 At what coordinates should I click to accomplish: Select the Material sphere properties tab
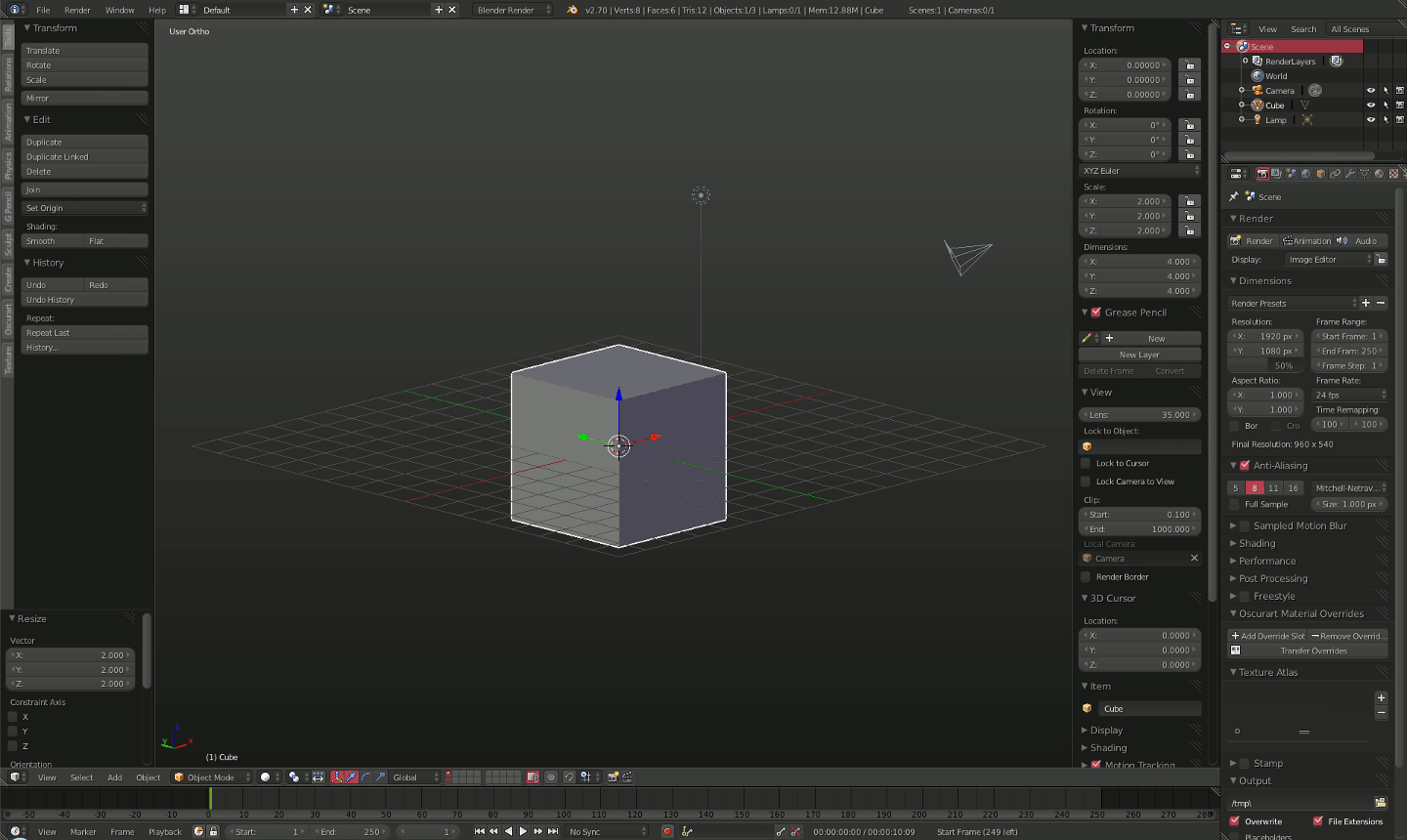click(1379, 174)
